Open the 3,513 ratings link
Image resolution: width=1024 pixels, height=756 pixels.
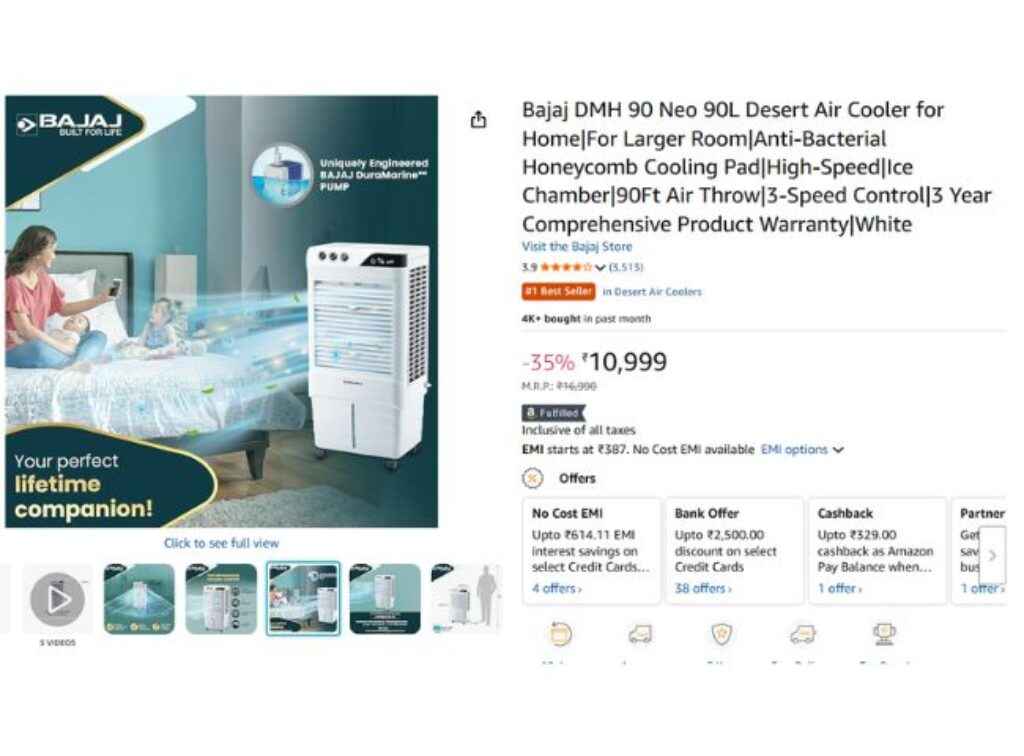point(626,267)
